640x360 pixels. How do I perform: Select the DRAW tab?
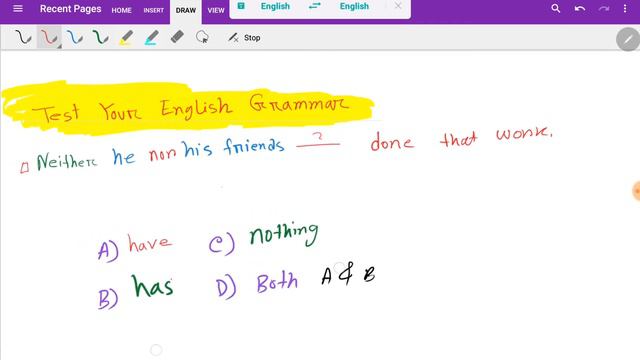tap(186, 11)
